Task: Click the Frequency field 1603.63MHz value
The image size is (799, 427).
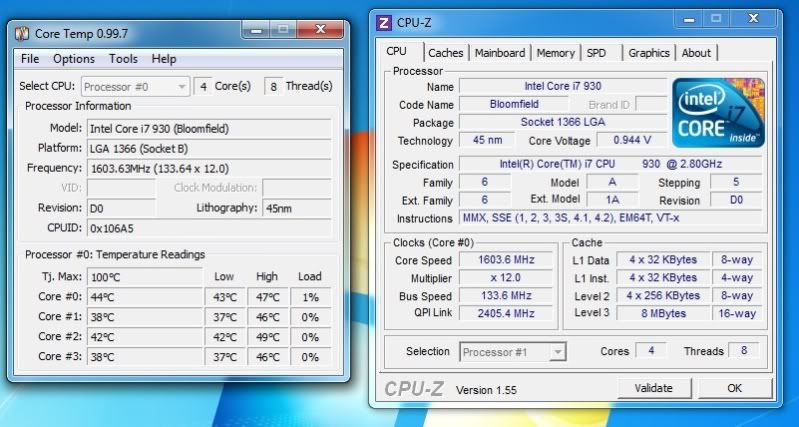Action: pos(209,169)
